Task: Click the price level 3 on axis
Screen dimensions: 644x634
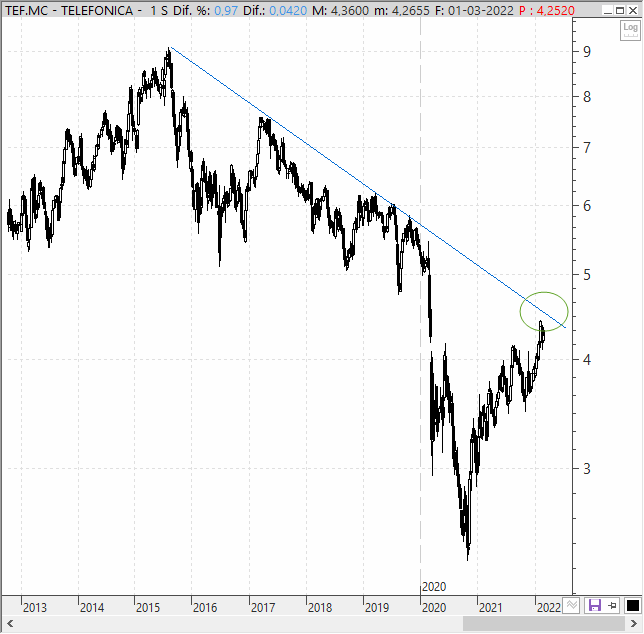Action: (x=587, y=469)
